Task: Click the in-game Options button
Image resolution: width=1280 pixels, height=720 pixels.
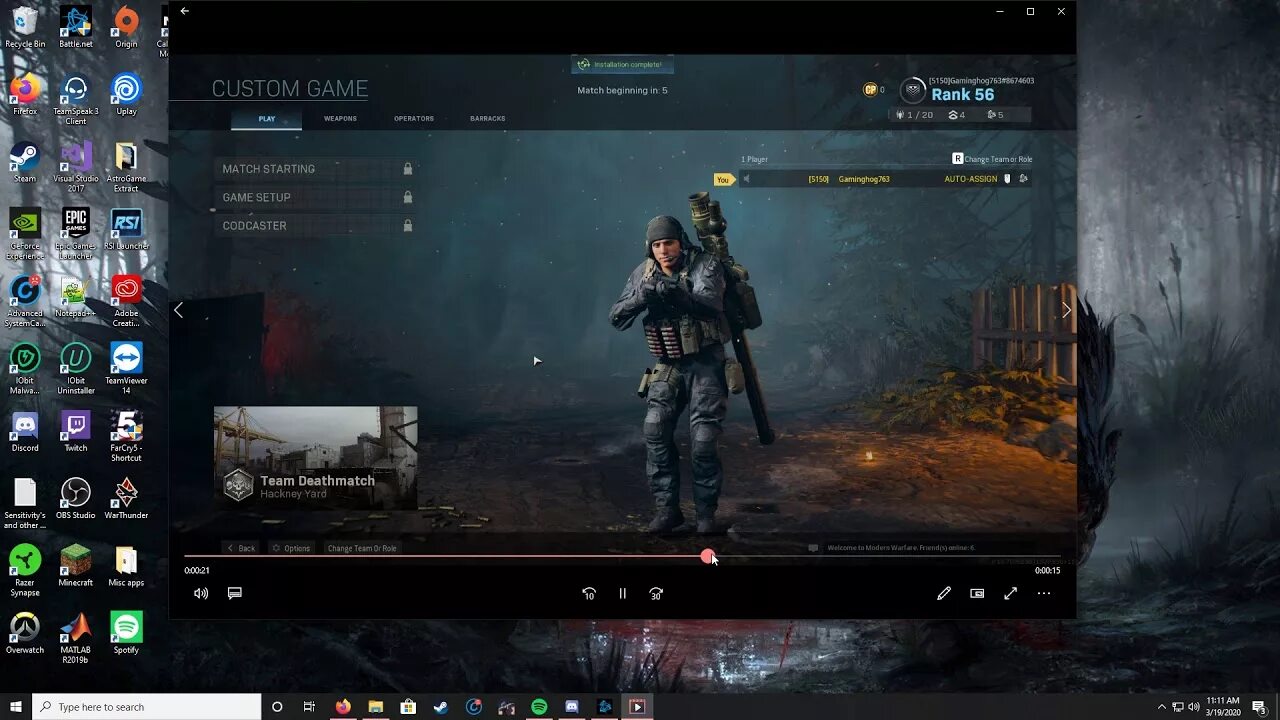Action: pos(292,548)
